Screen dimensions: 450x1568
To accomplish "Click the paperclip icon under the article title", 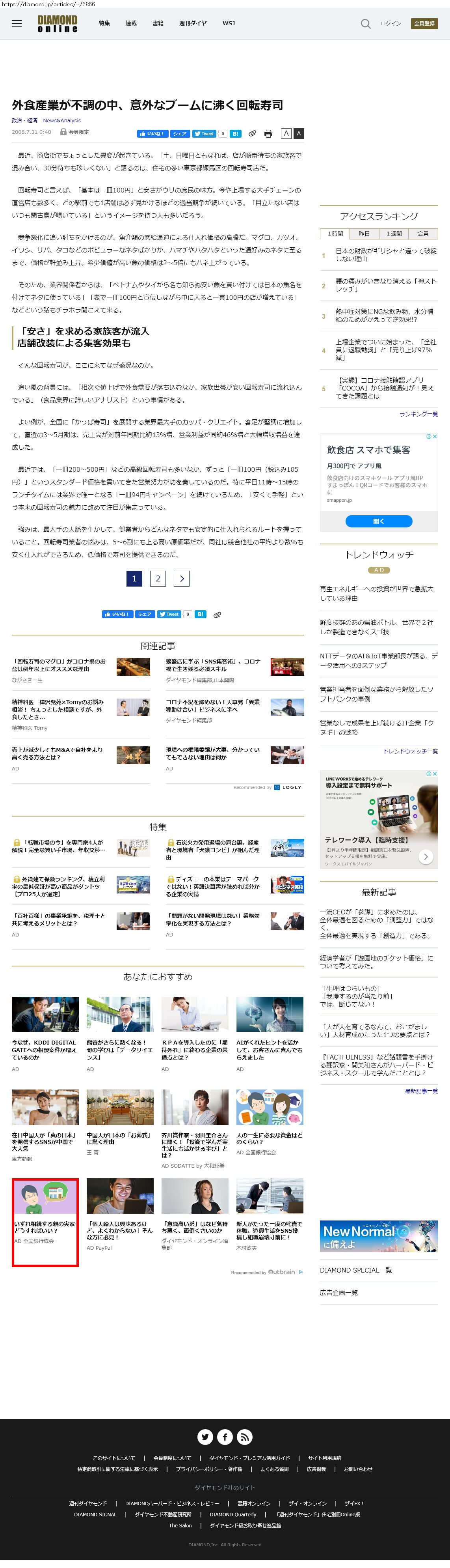I will (x=252, y=133).
